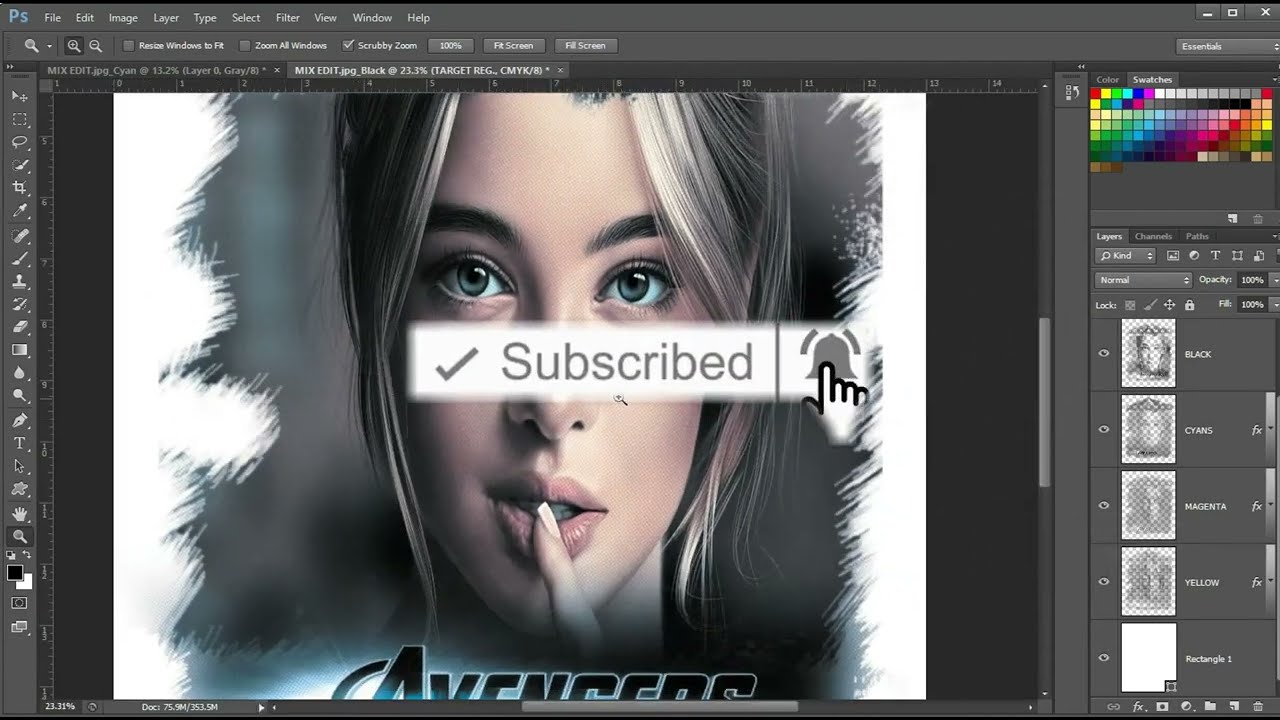Filter layers by type layers

pyautogui.click(x=1216, y=256)
